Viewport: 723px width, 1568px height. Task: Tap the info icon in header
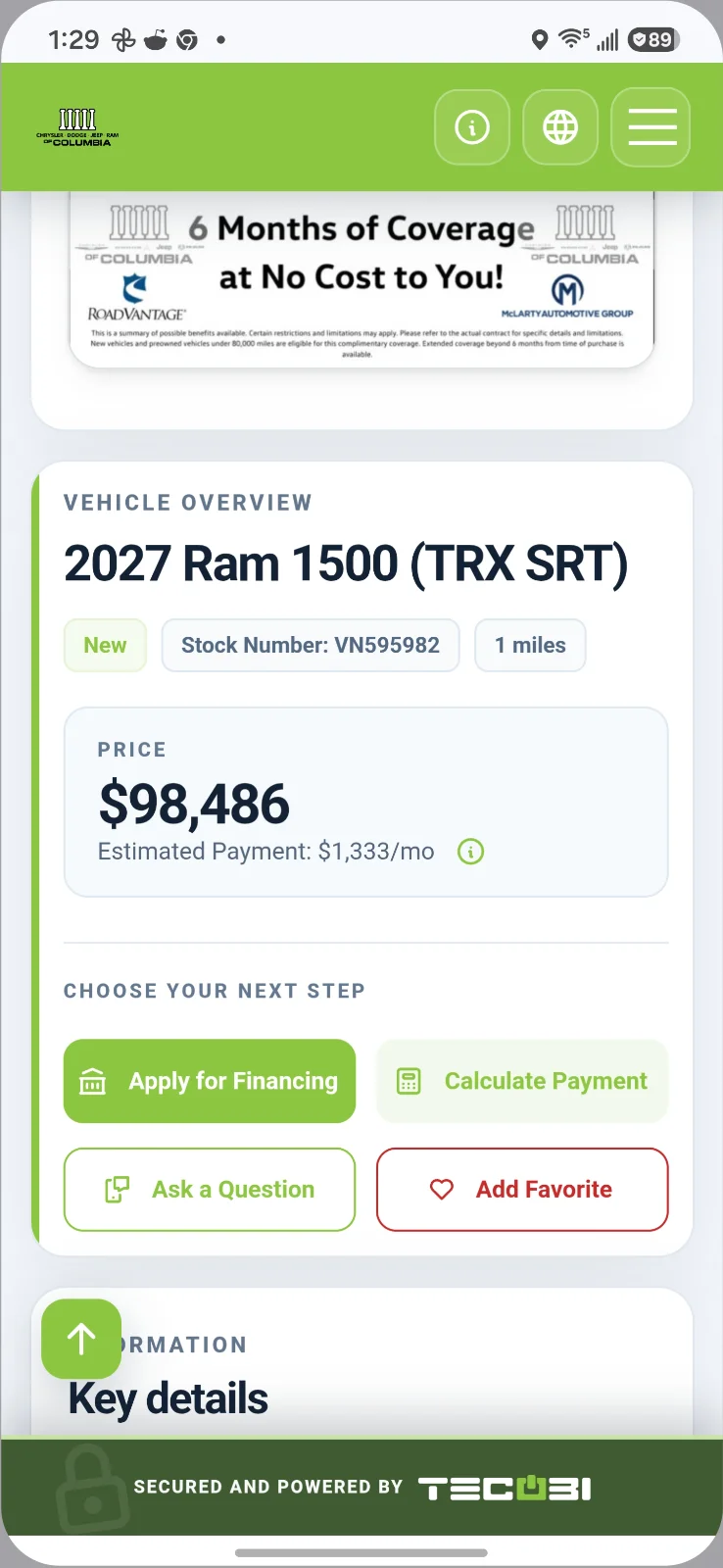472,127
